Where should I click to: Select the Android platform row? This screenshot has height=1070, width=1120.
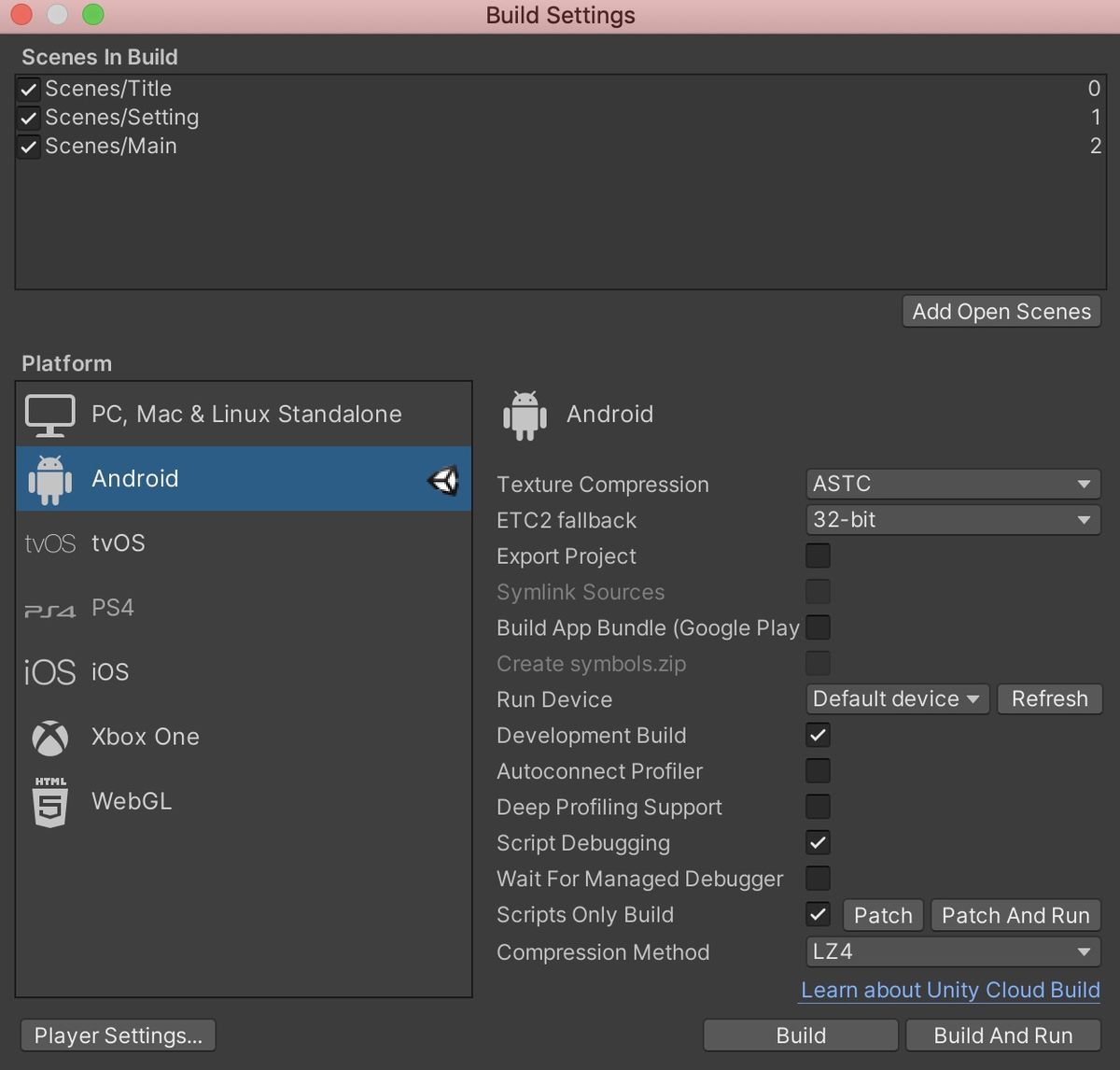pyautogui.click(x=244, y=479)
